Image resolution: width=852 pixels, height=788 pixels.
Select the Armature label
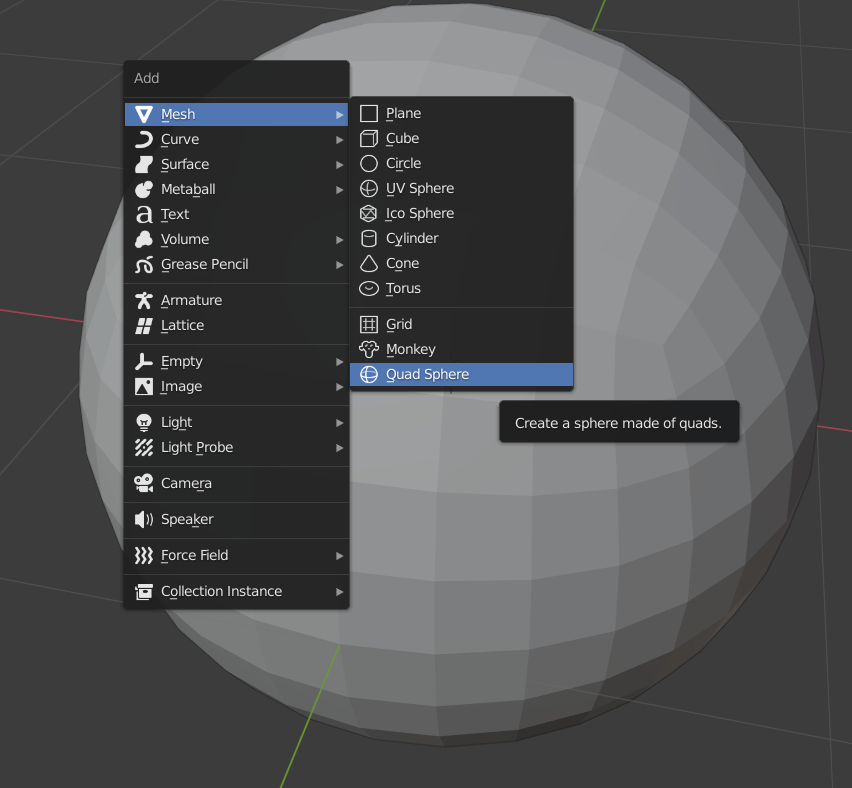click(x=191, y=300)
